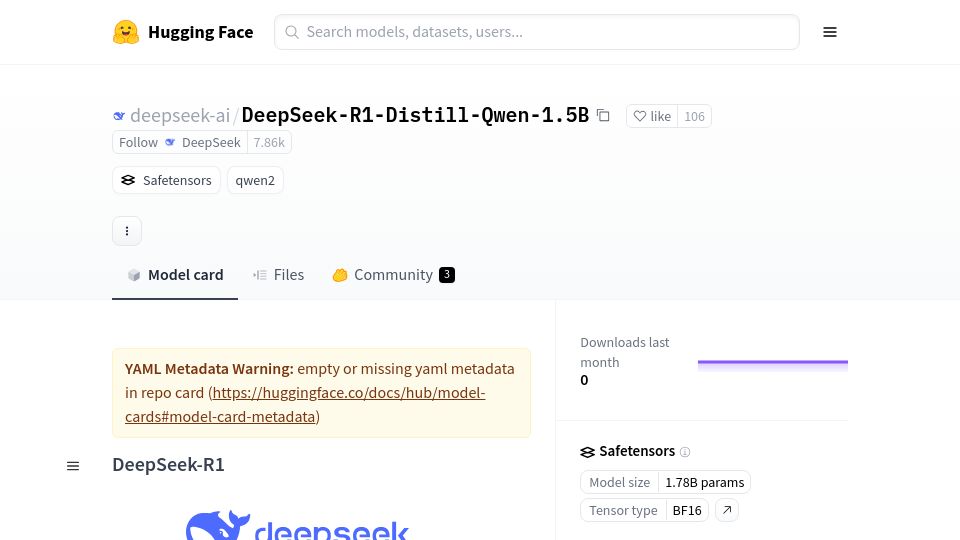960x540 pixels.
Task: Click the Files tab list icon
Action: click(260, 275)
